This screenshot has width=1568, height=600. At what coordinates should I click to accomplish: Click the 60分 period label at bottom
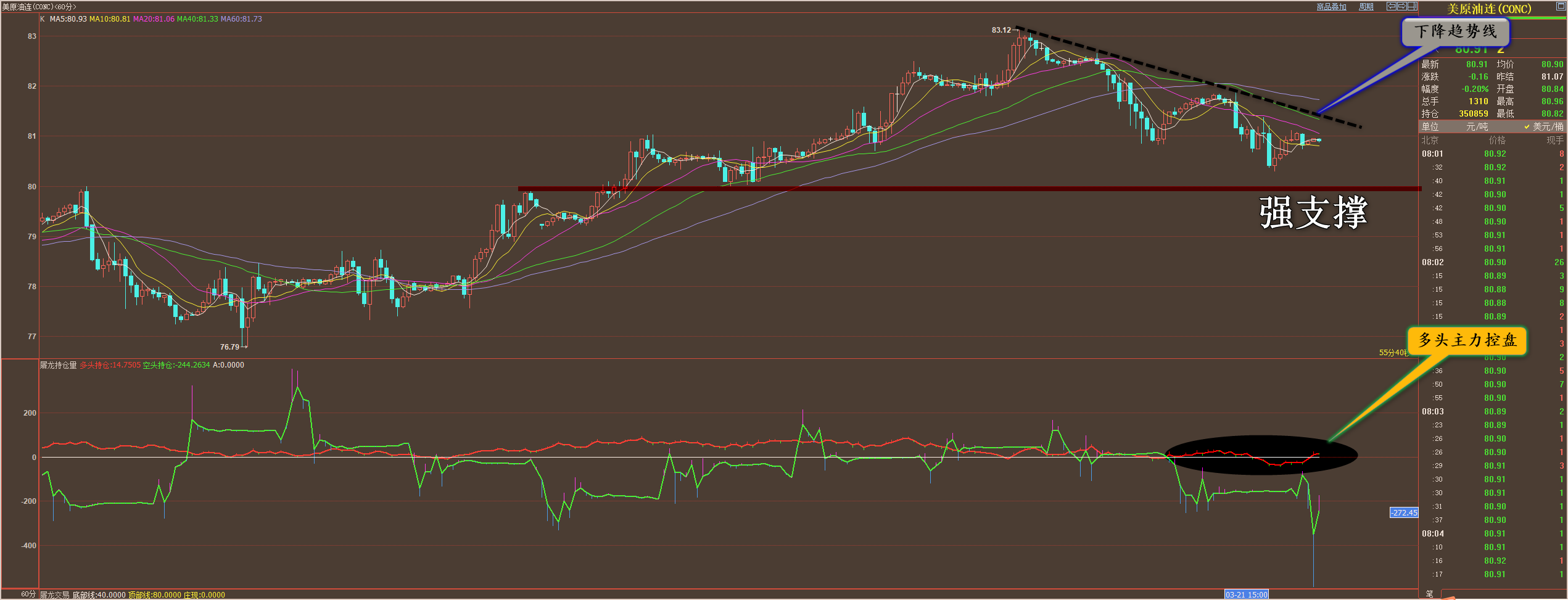point(28,594)
